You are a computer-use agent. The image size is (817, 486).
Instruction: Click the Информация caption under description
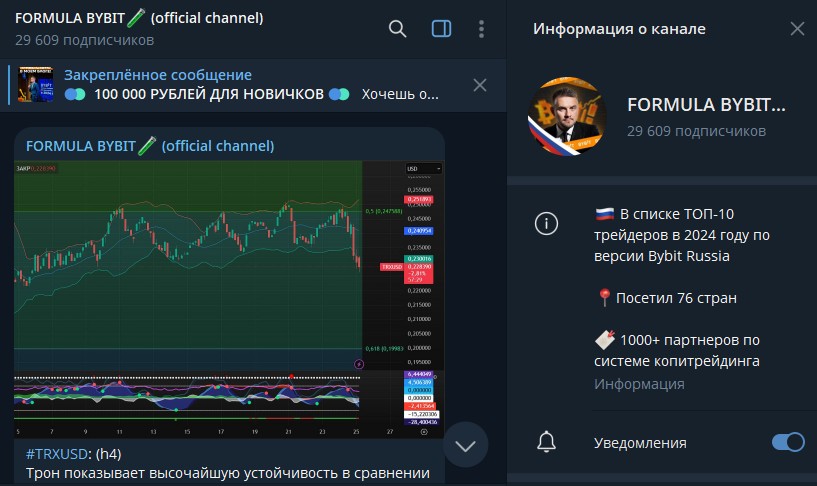pyautogui.click(x=639, y=384)
